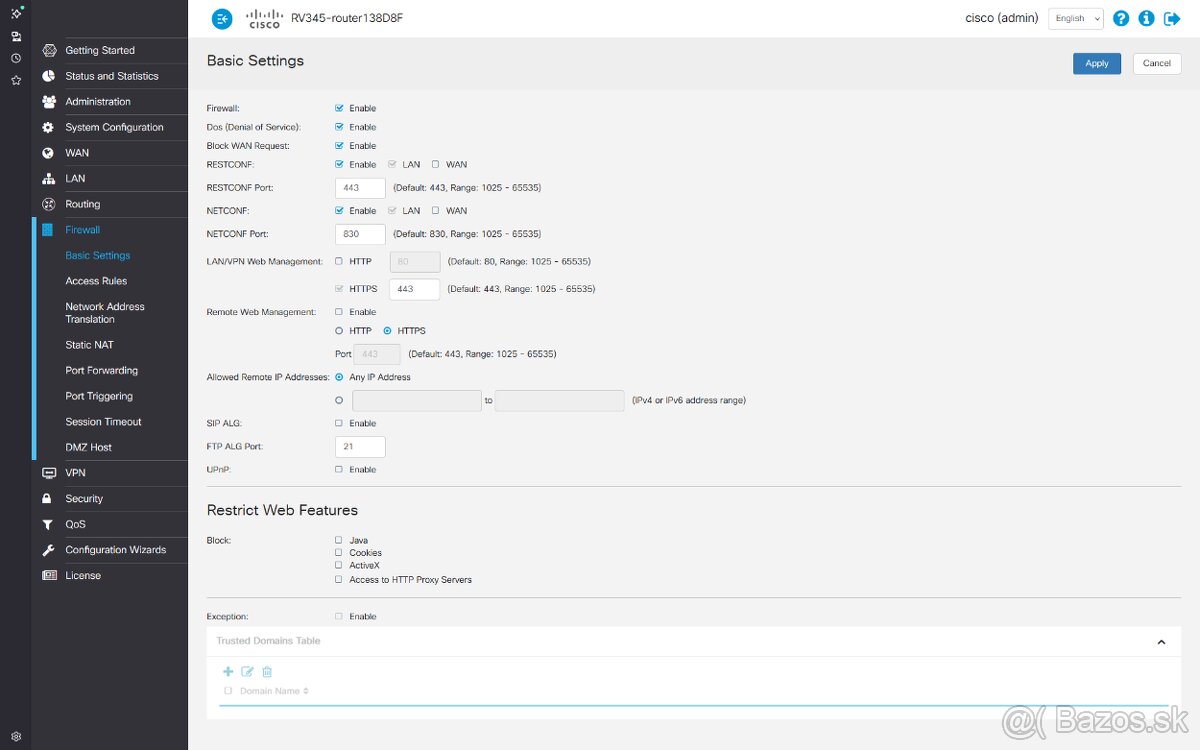Image resolution: width=1200 pixels, height=750 pixels.
Task: Apply the Basic Settings changes
Action: tap(1097, 63)
